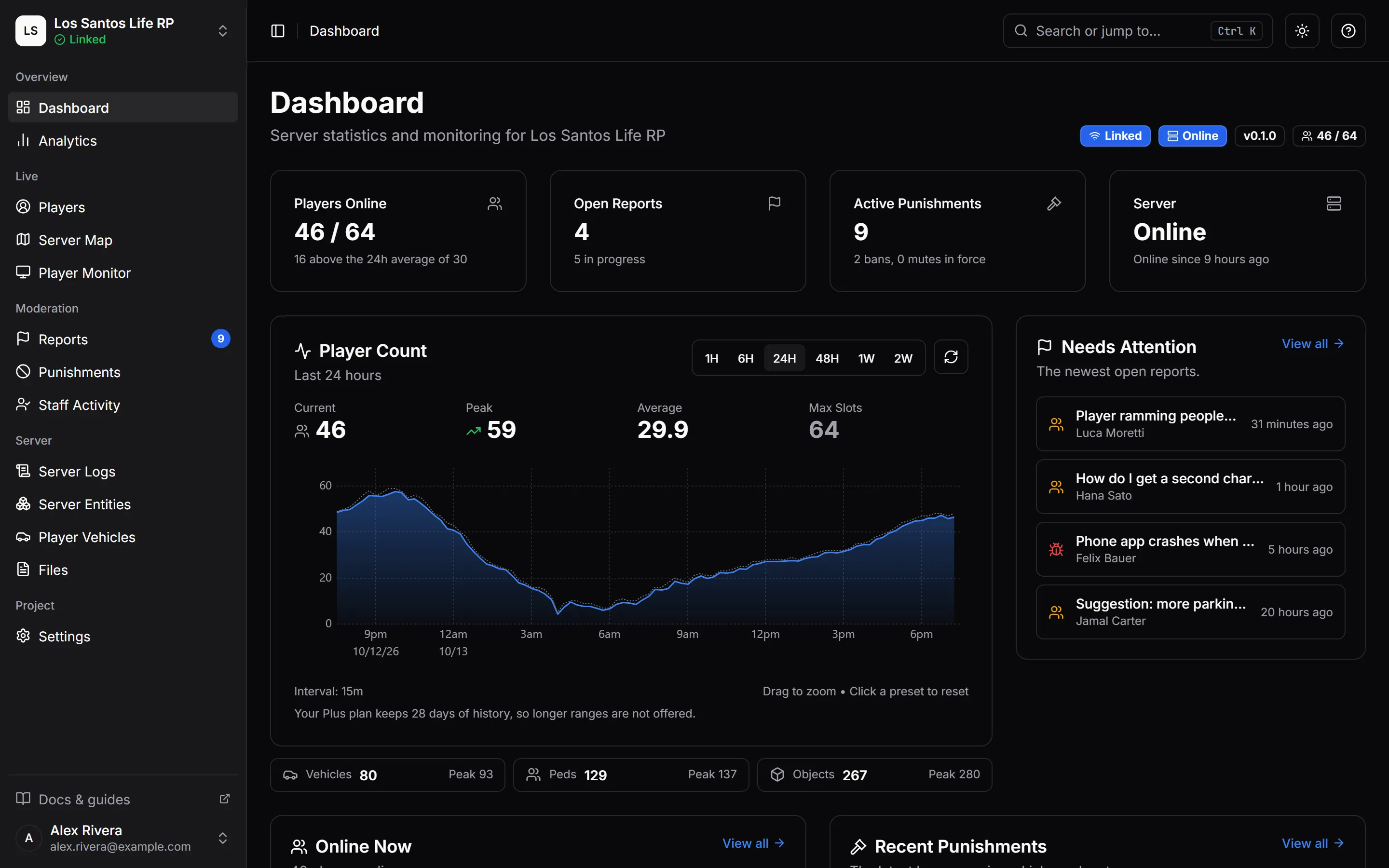The width and height of the screenshot is (1389, 868).
Task: Click the Player Vehicles car icon
Action: pyautogui.click(x=23, y=537)
